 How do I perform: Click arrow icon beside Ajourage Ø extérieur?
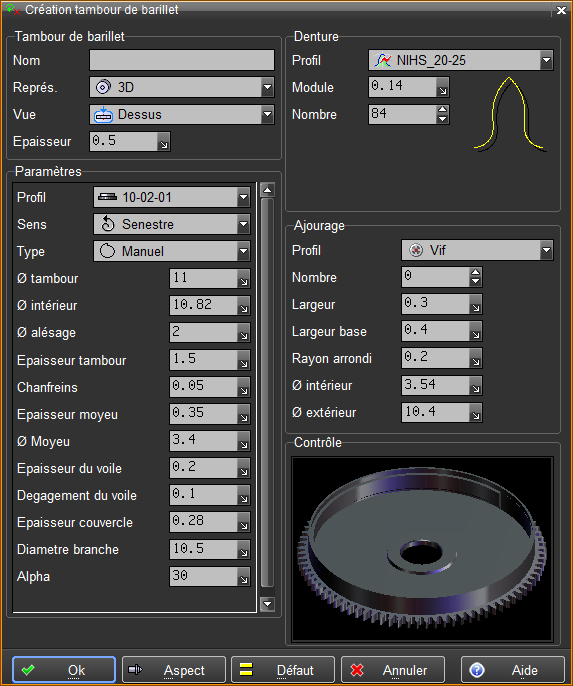[x=476, y=415]
